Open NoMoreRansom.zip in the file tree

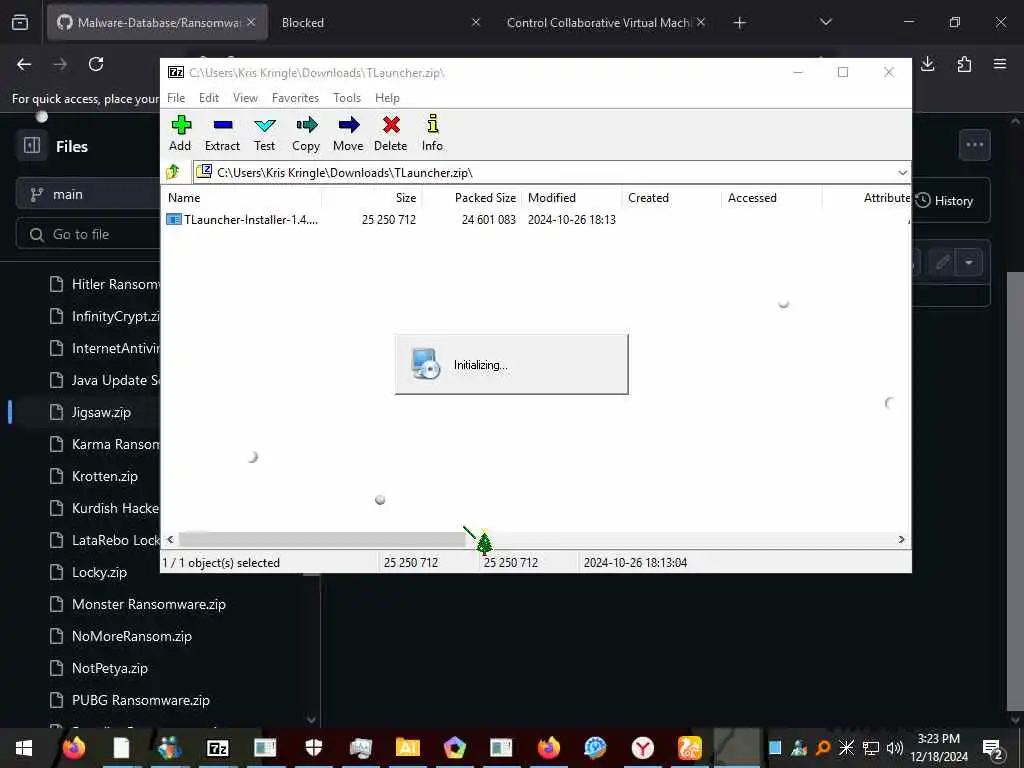131,636
